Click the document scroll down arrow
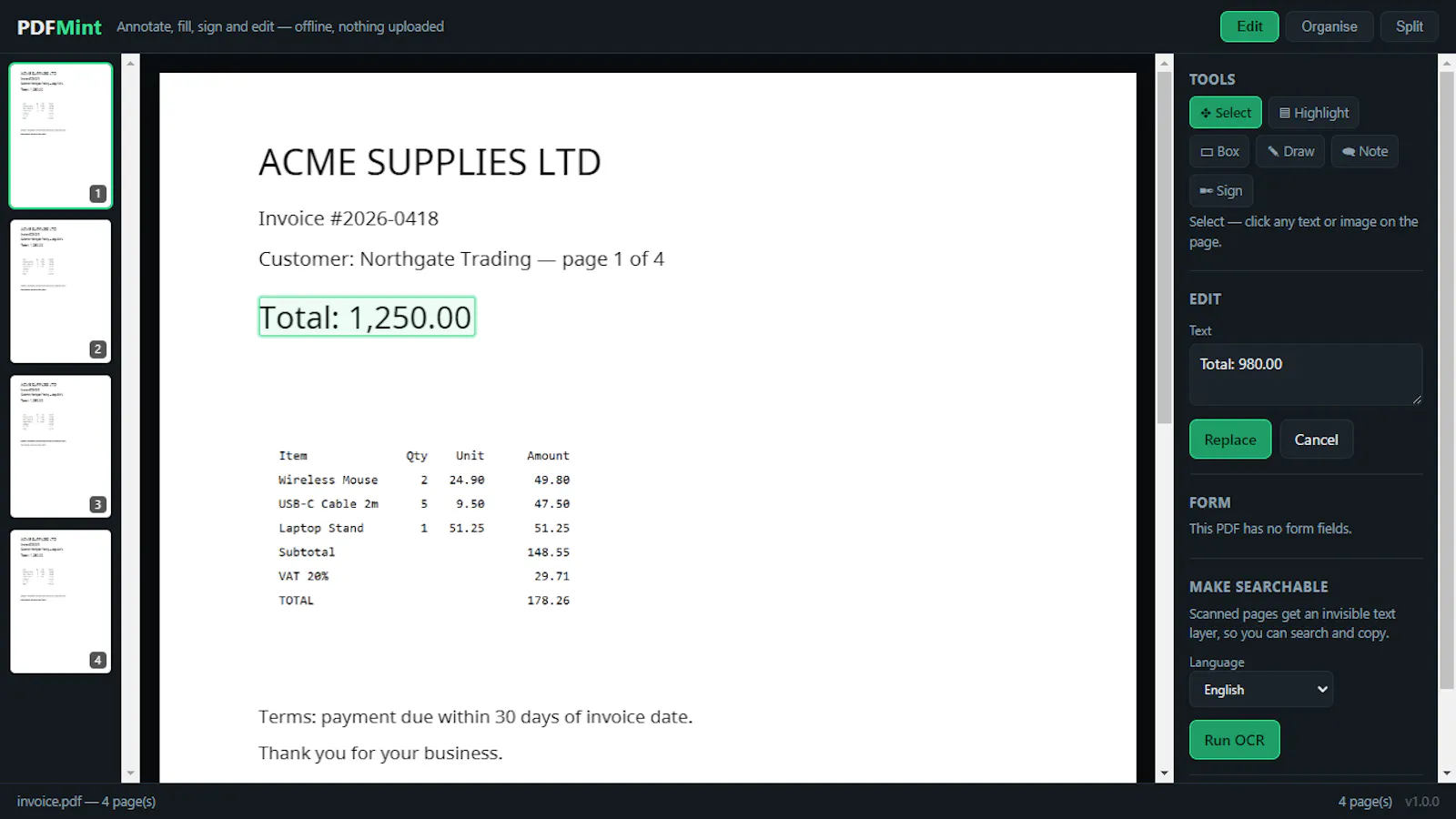Image resolution: width=1456 pixels, height=819 pixels. 1164,773
